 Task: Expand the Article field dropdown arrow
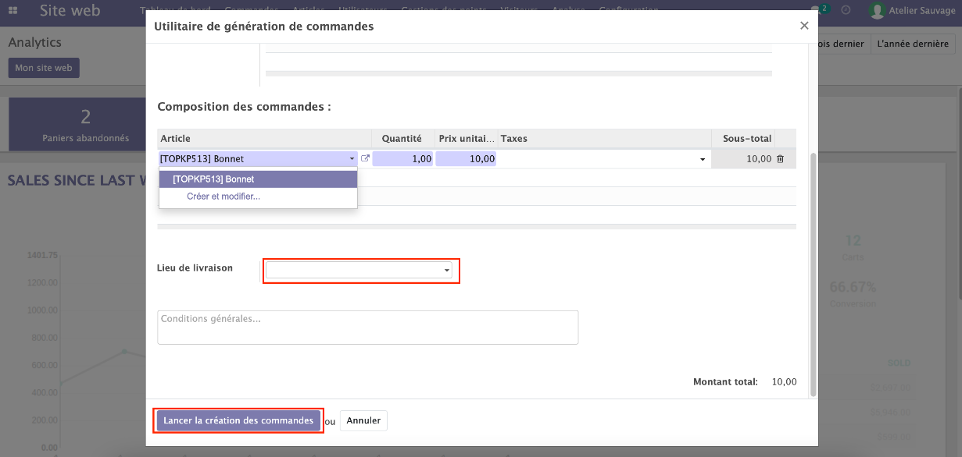click(x=352, y=159)
